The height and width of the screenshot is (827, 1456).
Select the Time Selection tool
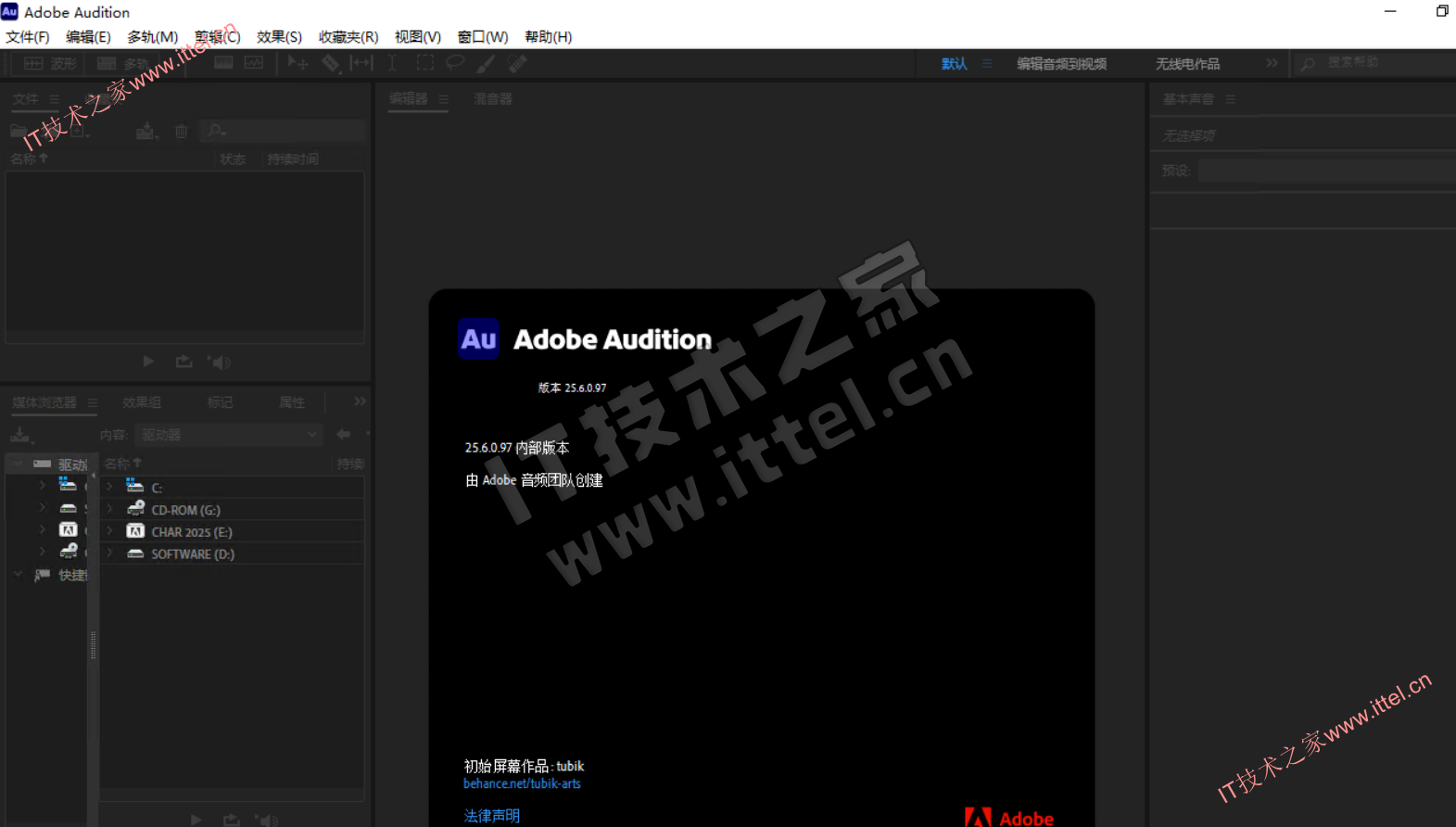pos(392,63)
